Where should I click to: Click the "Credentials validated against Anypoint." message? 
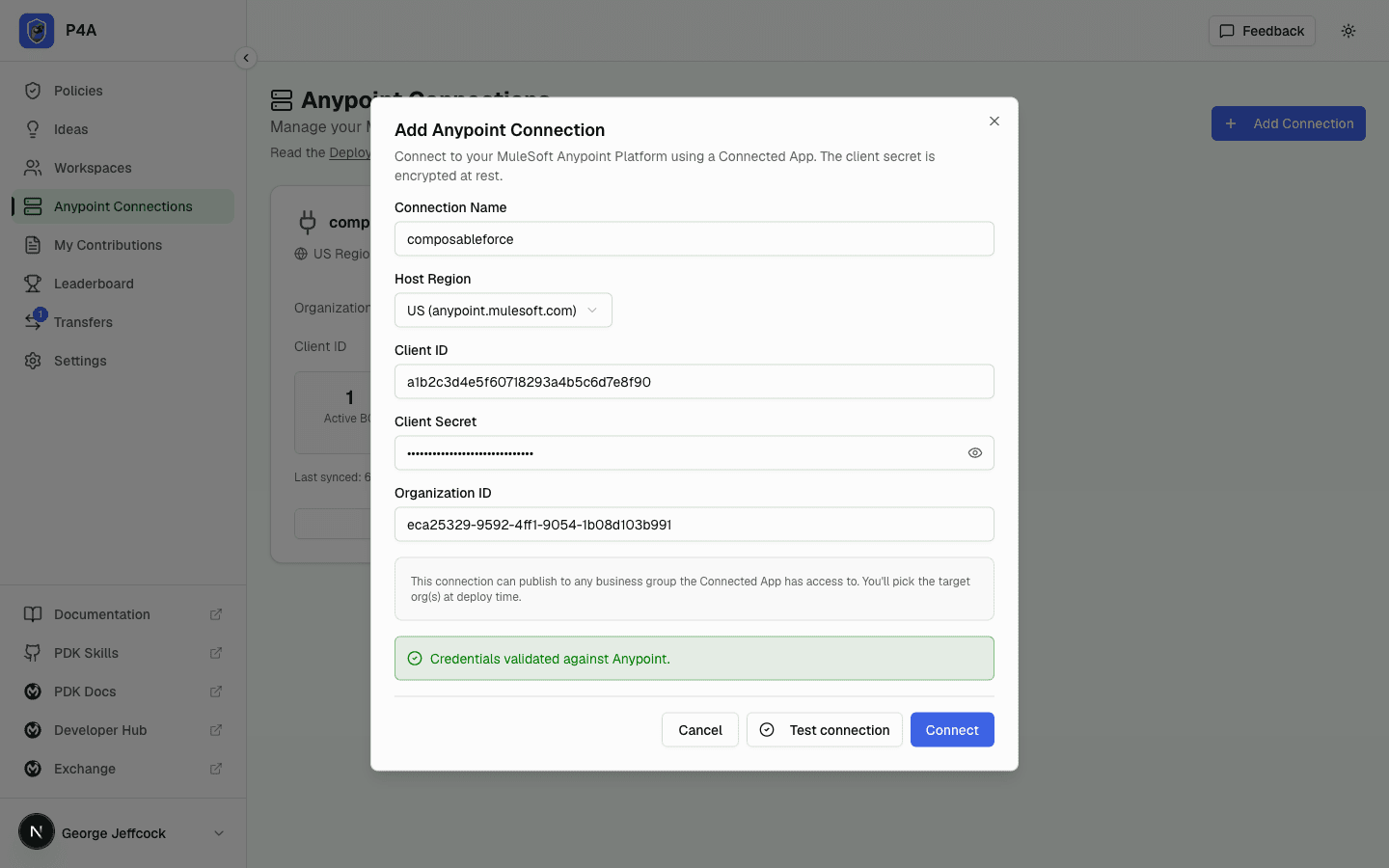(x=550, y=659)
